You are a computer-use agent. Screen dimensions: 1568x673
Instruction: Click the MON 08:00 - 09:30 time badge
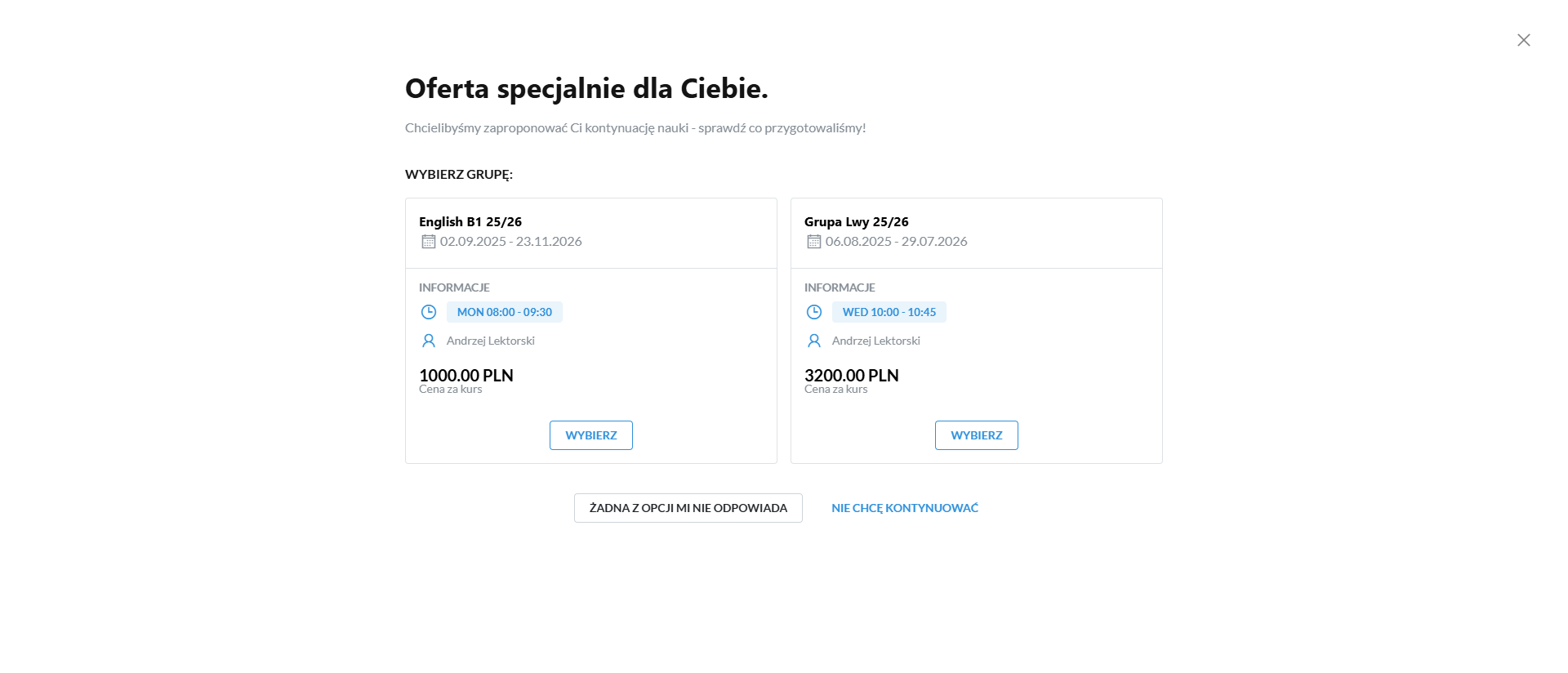[x=505, y=312]
